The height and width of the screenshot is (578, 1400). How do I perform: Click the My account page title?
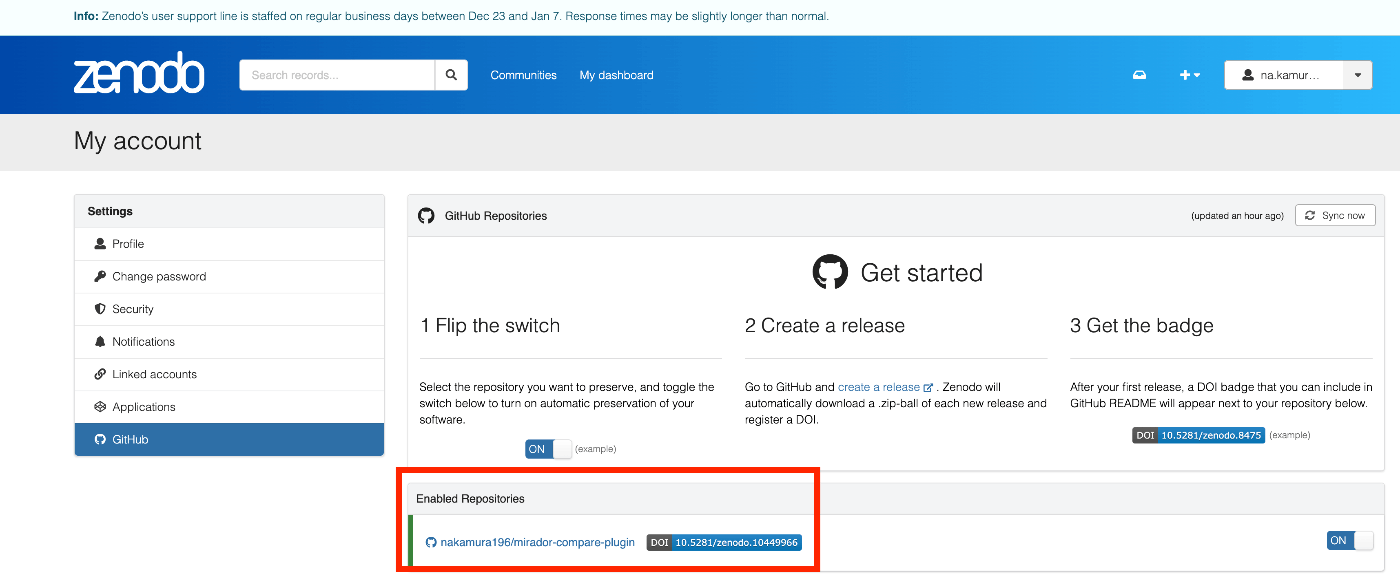click(x=138, y=141)
